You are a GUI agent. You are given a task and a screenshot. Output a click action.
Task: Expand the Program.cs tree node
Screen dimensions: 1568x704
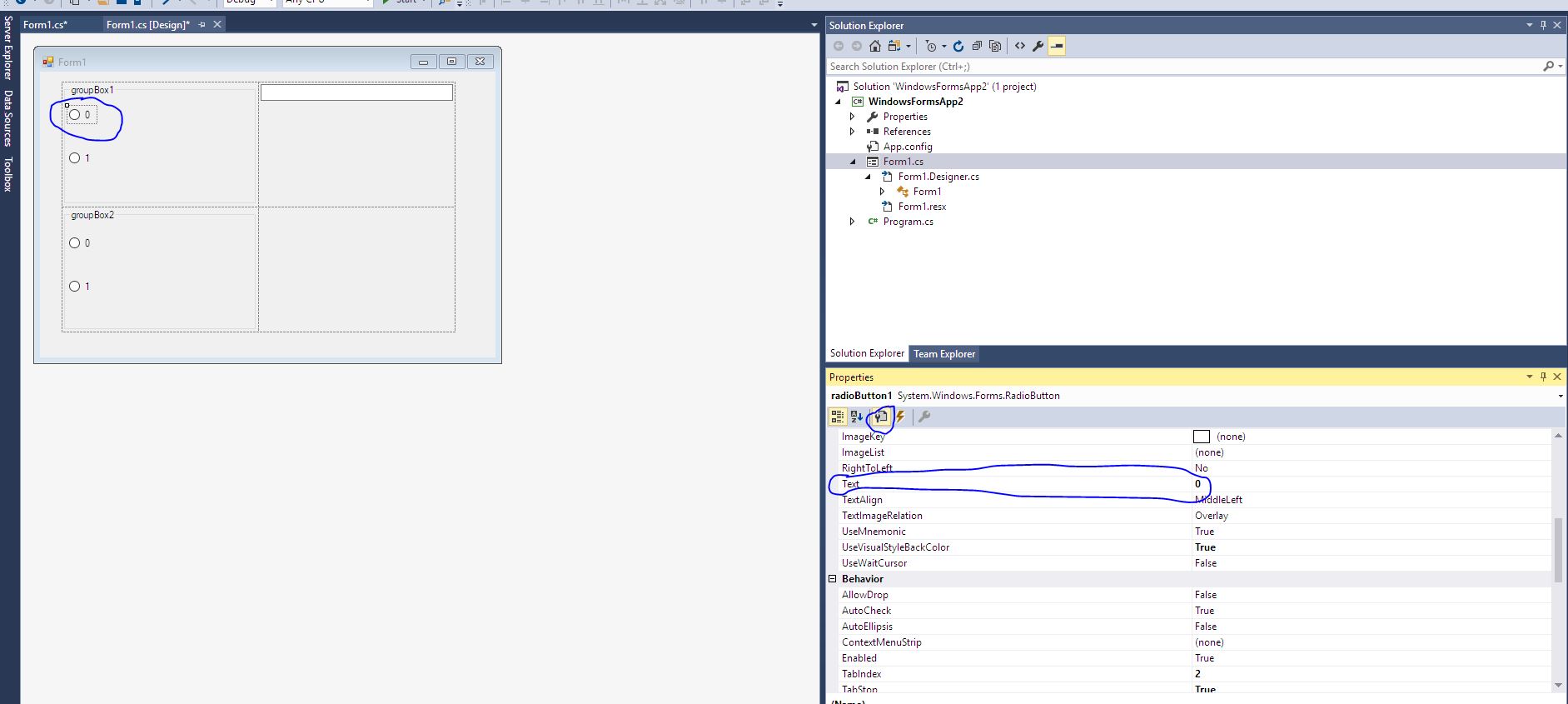click(852, 222)
